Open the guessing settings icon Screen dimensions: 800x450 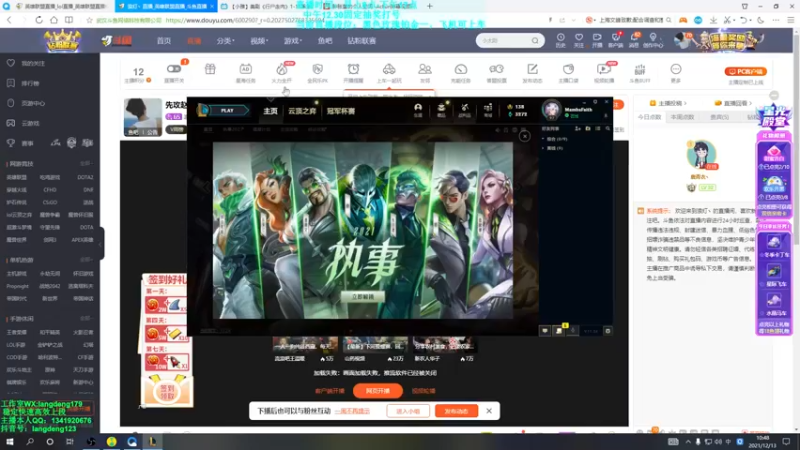(496, 69)
